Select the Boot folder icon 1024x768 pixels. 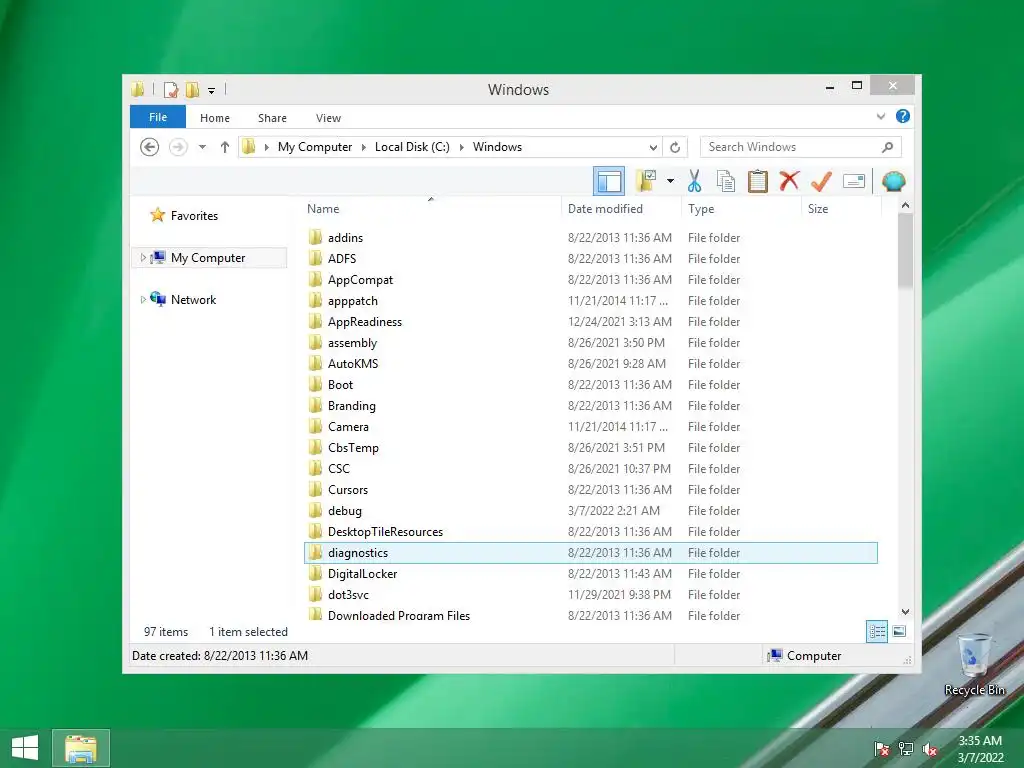[315, 385]
